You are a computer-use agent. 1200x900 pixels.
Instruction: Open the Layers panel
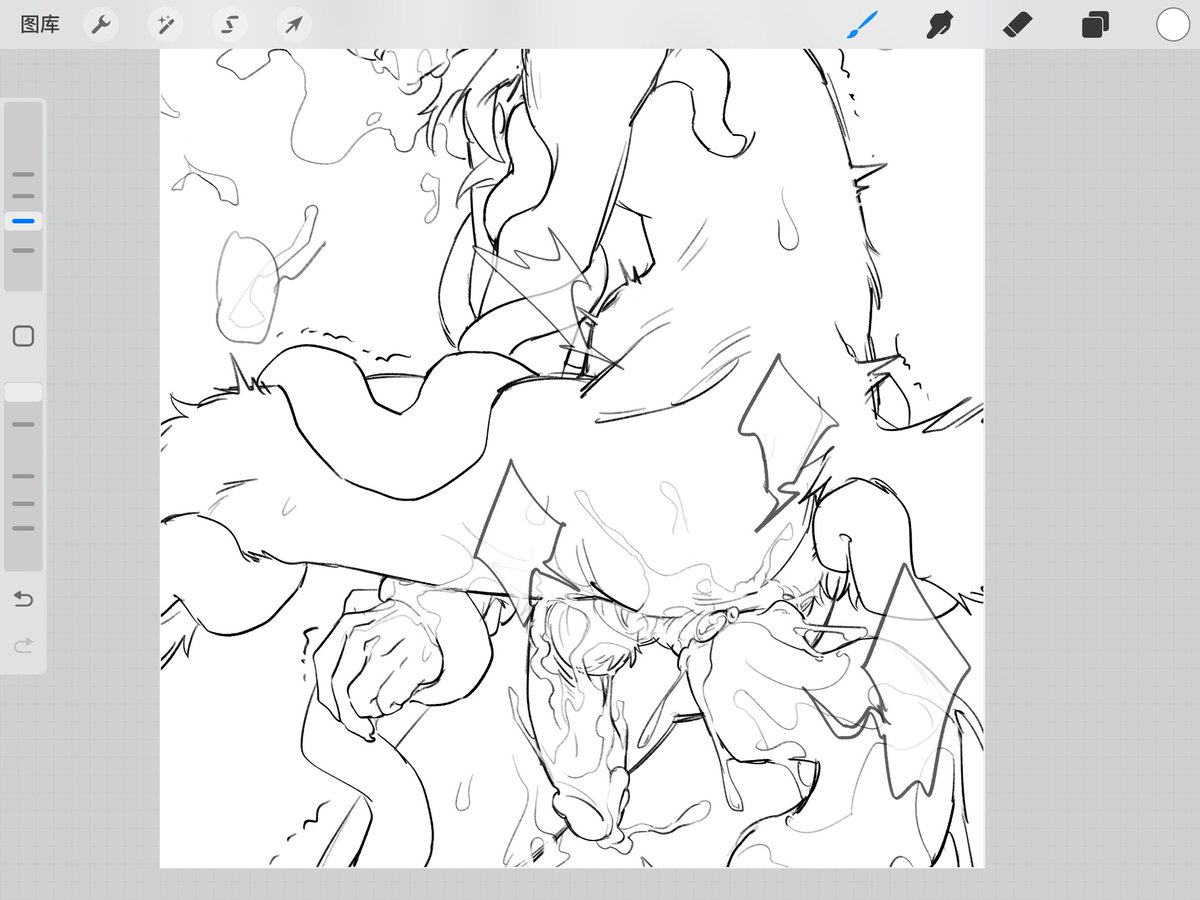tap(1095, 25)
